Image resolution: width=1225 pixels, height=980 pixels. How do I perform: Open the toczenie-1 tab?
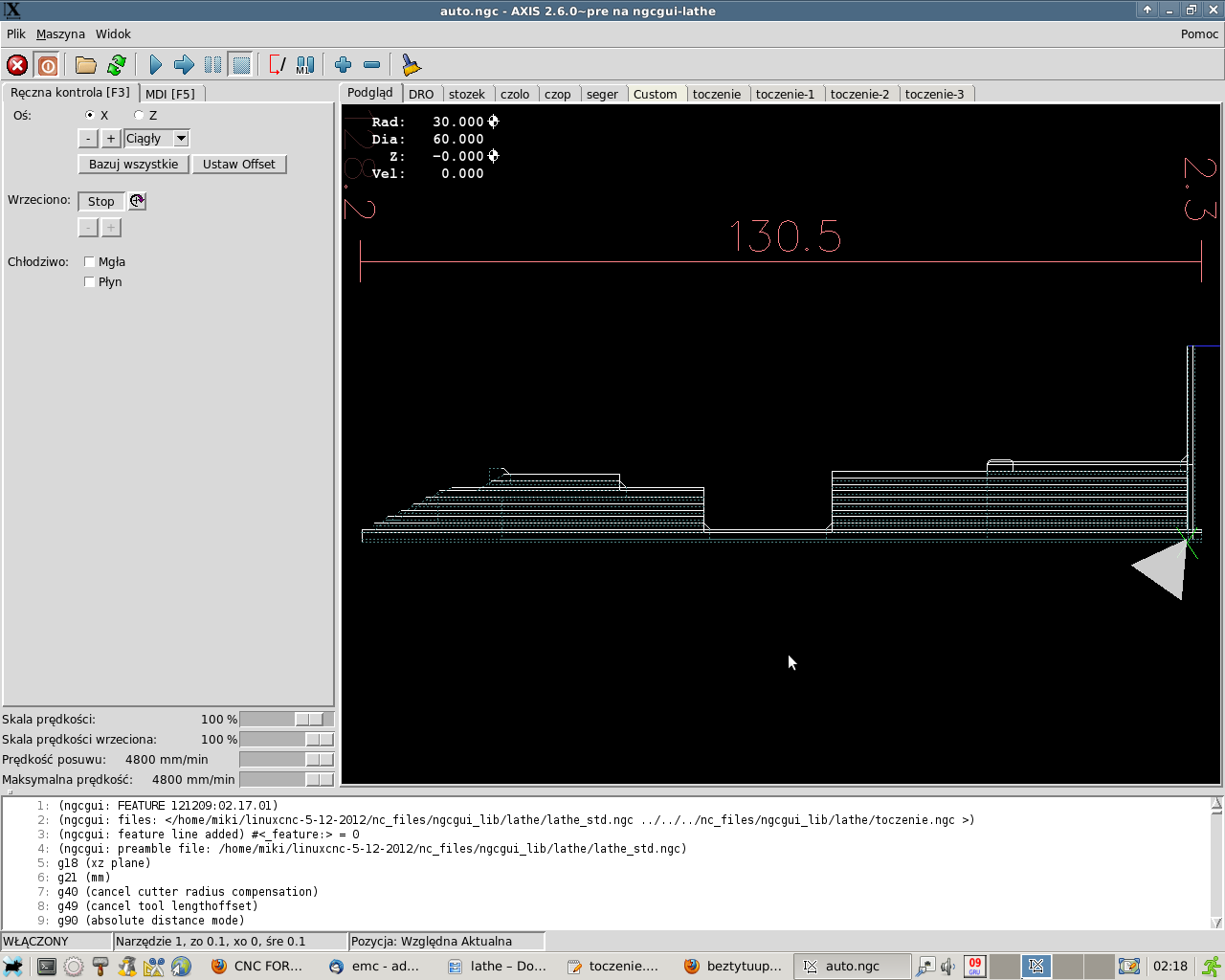(785, 94)
